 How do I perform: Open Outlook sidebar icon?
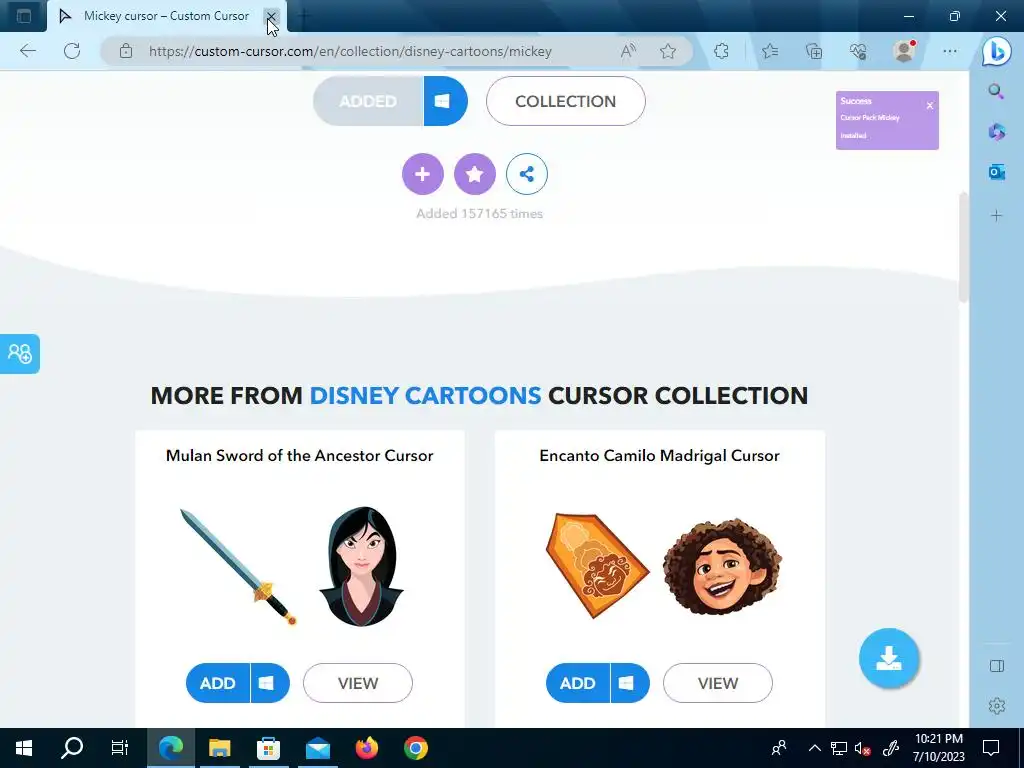[x=997, y=172]
